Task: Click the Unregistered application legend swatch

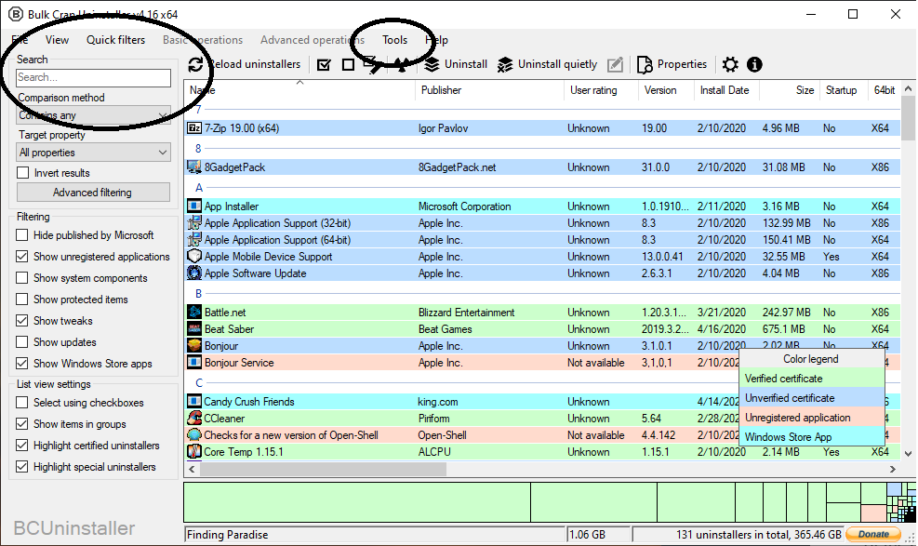Action: click(812, 417)
